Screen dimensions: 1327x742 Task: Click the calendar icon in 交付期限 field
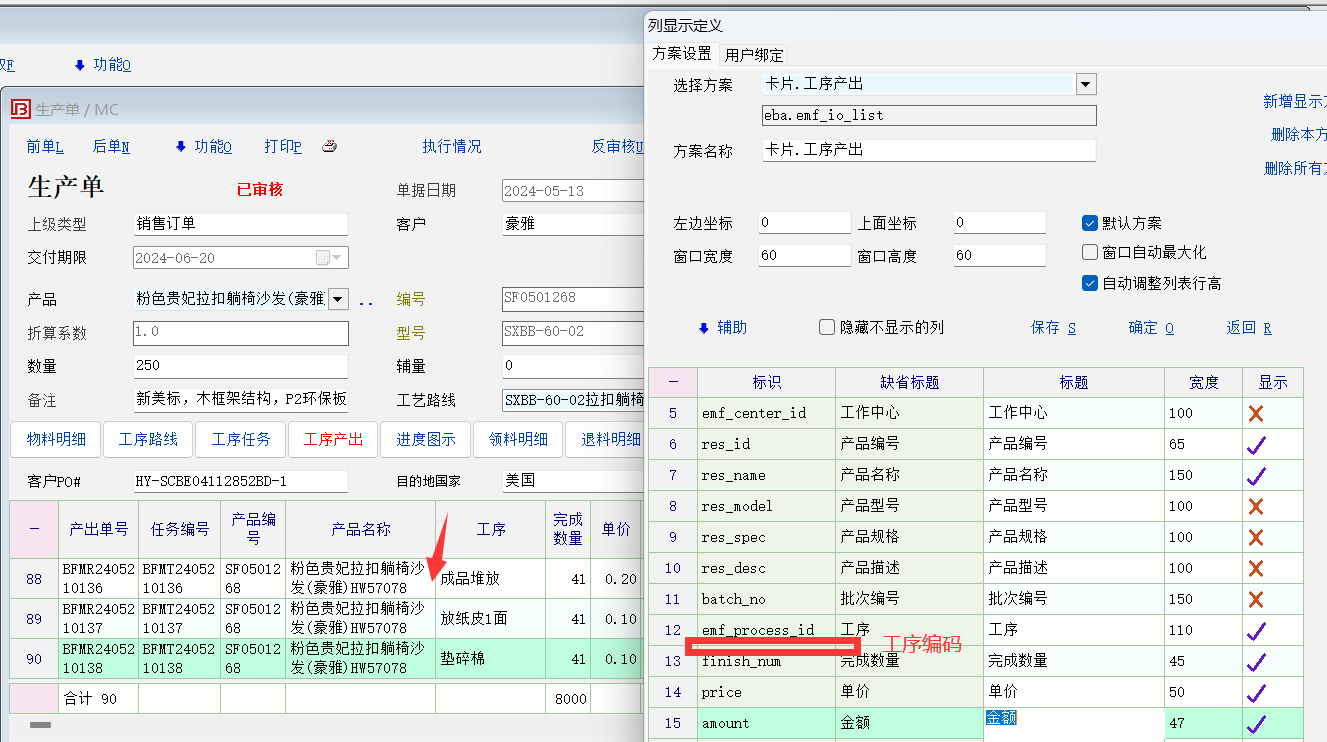tap(323, 258)
